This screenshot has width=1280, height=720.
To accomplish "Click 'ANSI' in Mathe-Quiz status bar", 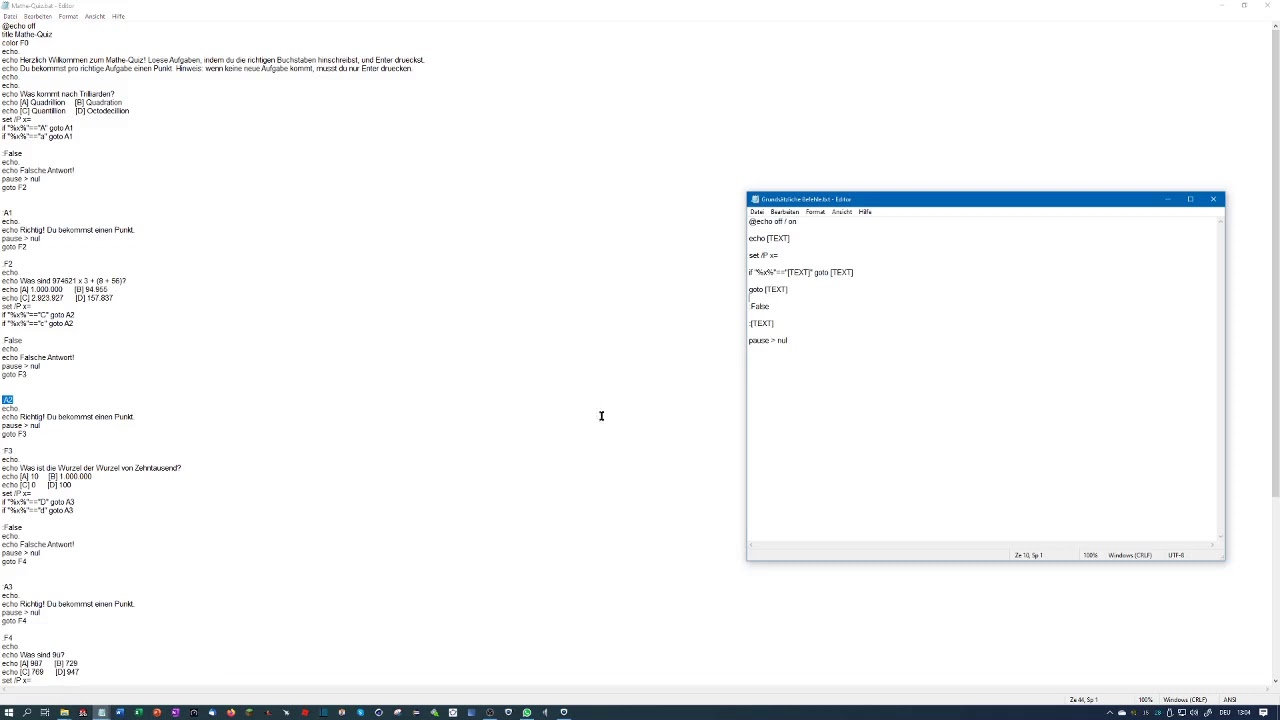I will 1230,700.
